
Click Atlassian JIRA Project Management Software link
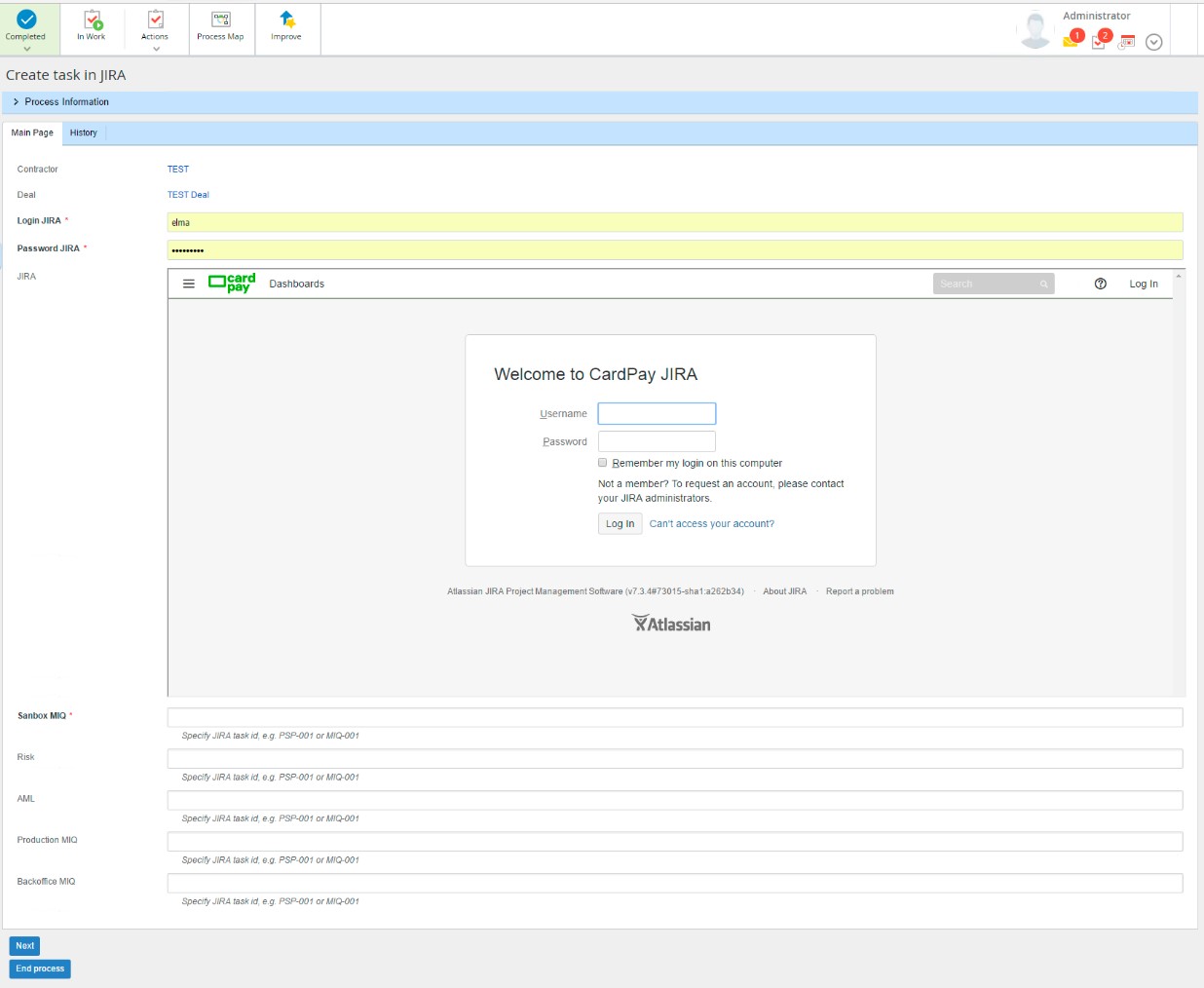click(x=535, y=591)
